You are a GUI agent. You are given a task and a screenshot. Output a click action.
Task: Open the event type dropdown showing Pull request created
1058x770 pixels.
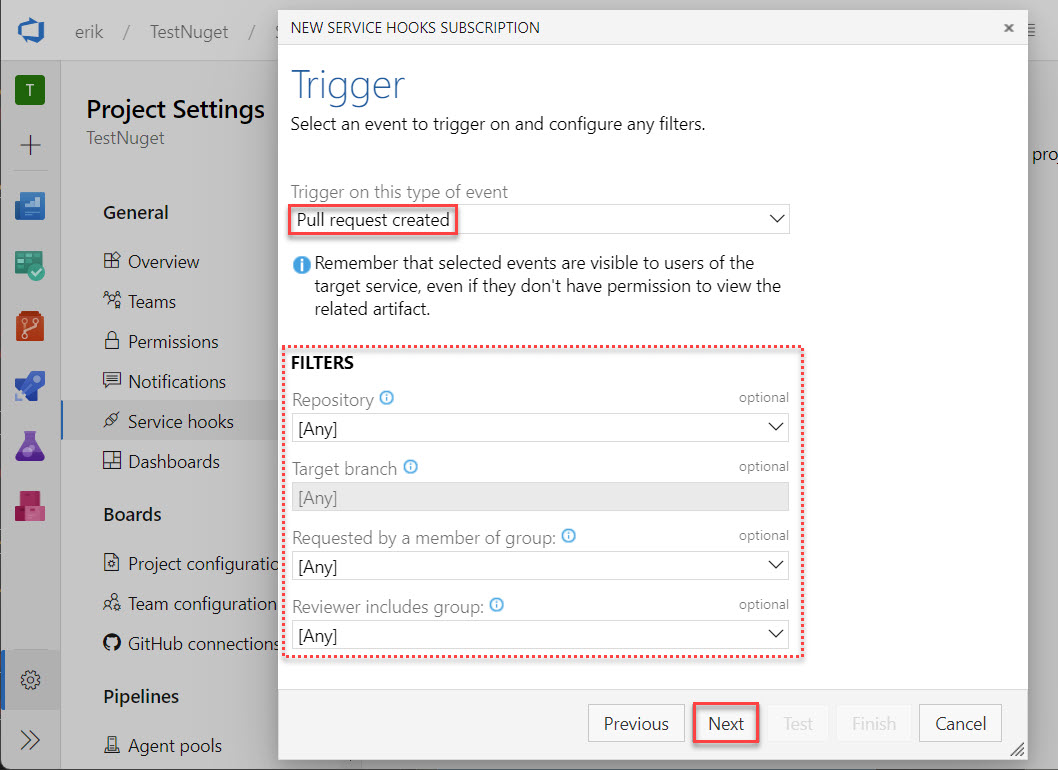(540, 219)
